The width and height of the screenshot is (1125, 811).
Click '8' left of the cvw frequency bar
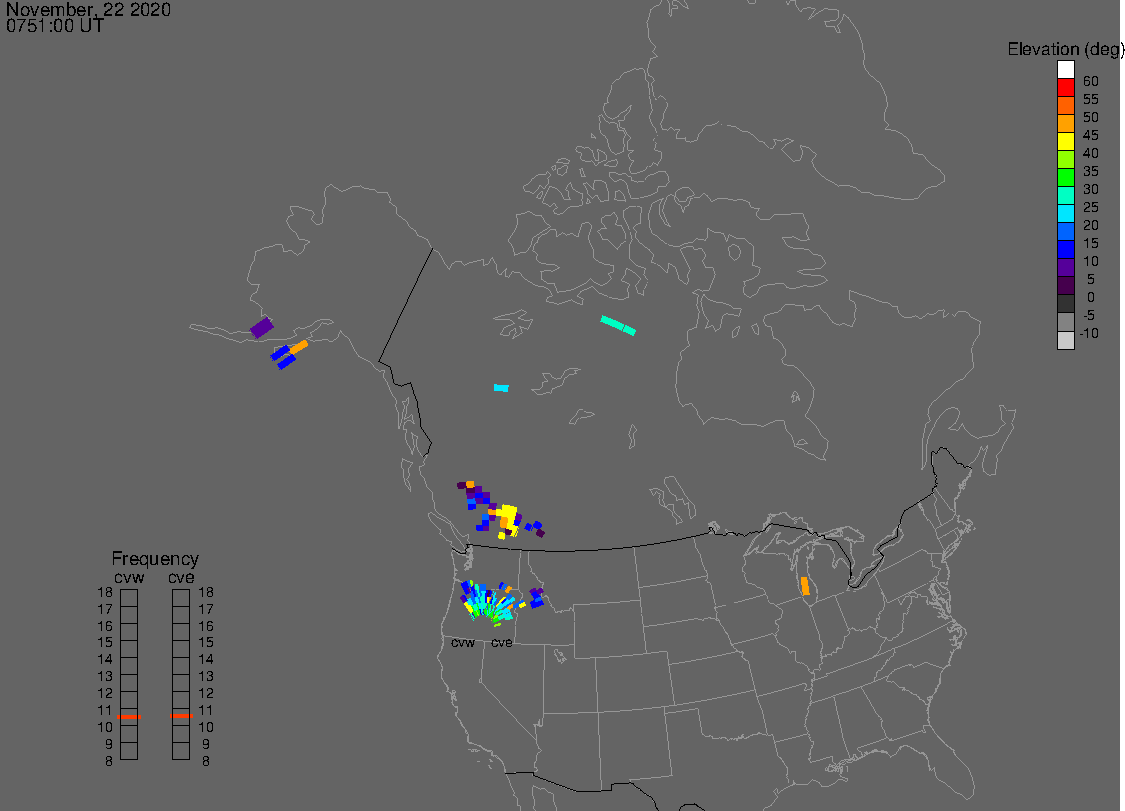coord(109,761)
